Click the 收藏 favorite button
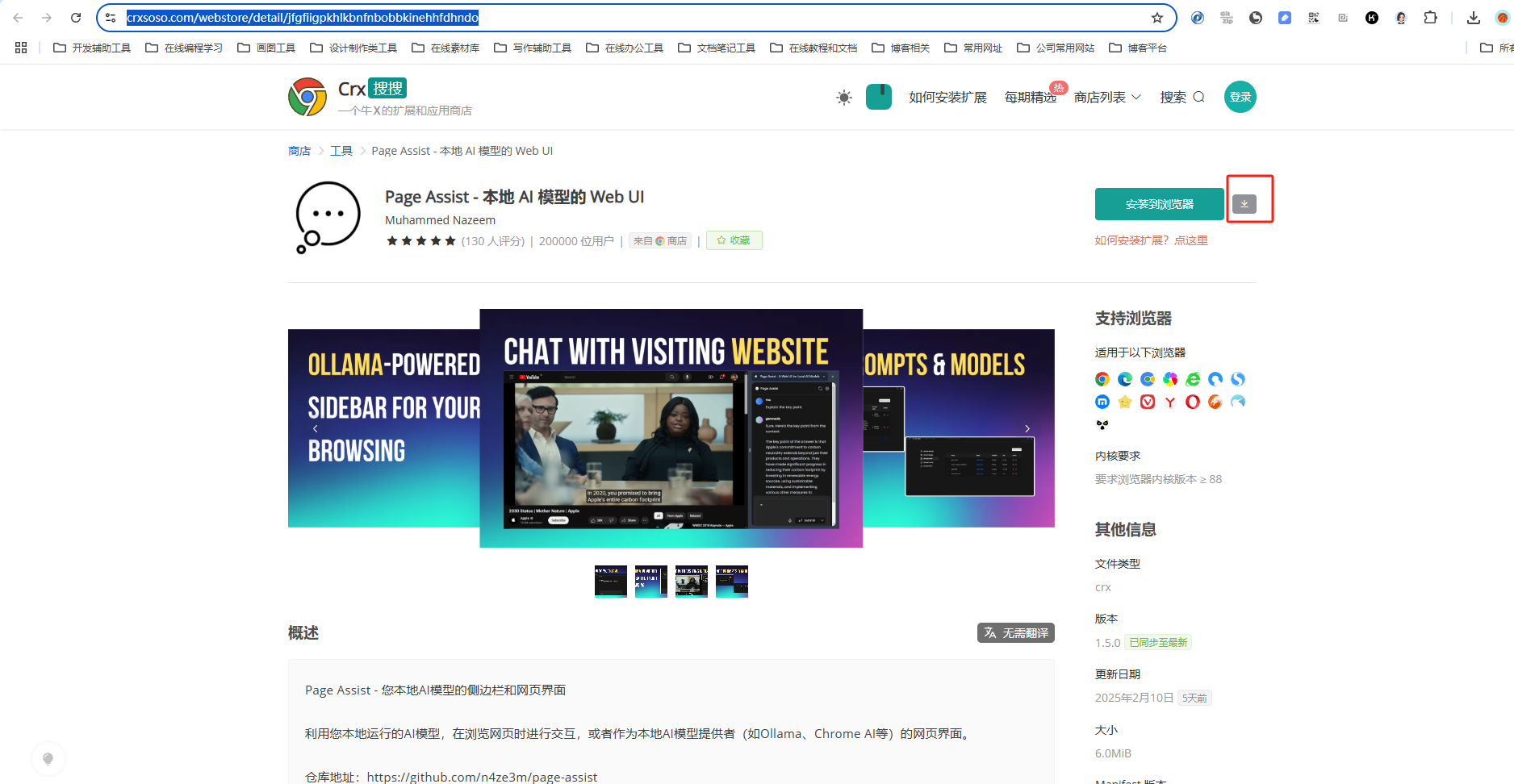 pos(734,240)
